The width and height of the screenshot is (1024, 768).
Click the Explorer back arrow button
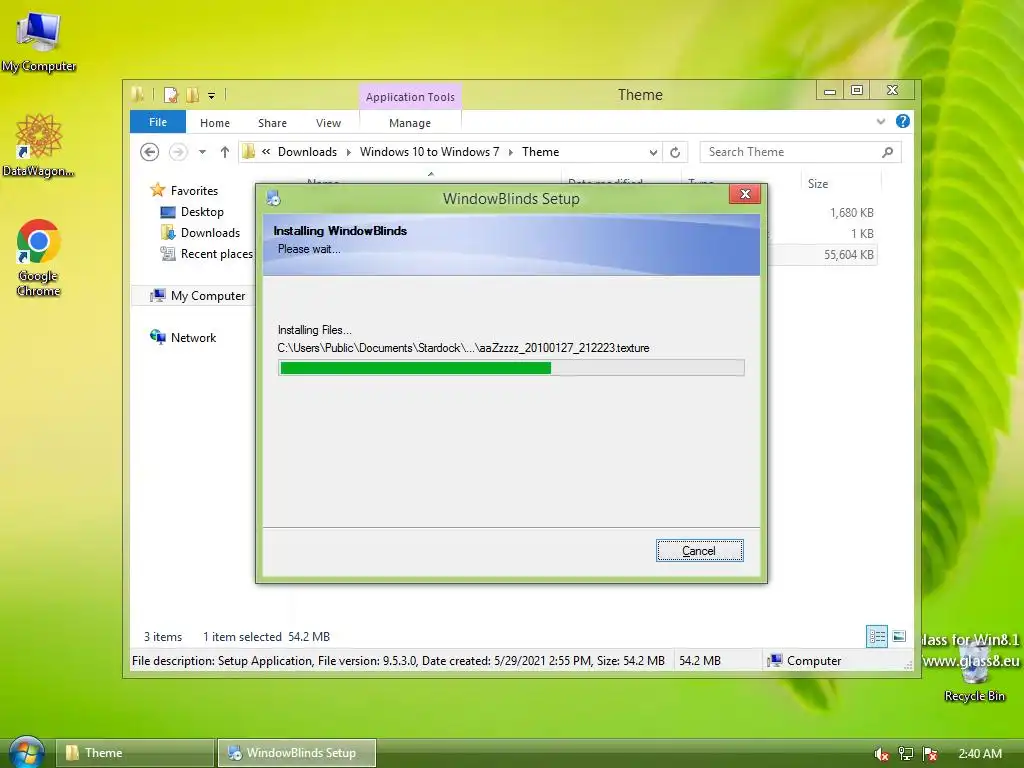click(150, 152)
